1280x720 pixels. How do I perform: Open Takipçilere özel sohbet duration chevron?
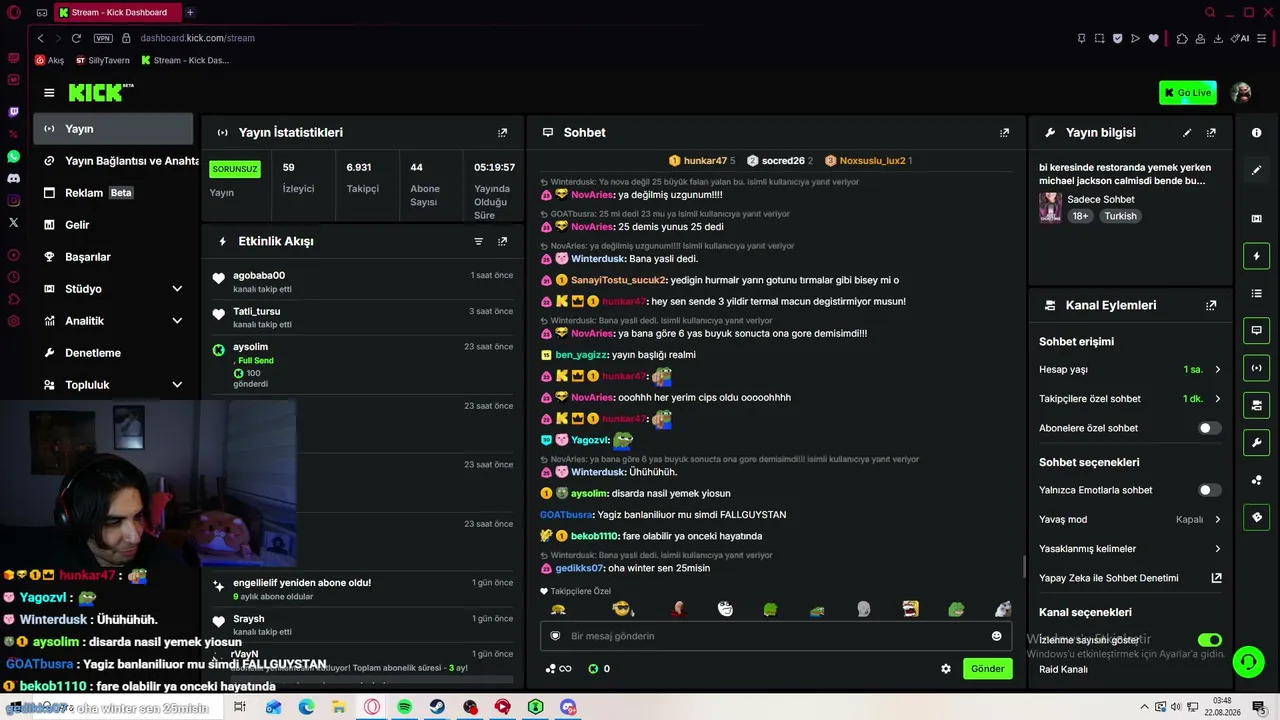pyautogui.click(x=1217, y=399)
